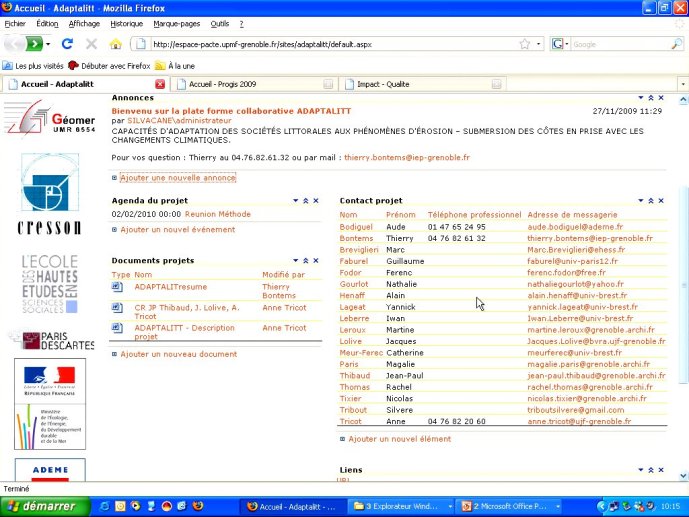Open the Liens web part menu

coord(641,470)
